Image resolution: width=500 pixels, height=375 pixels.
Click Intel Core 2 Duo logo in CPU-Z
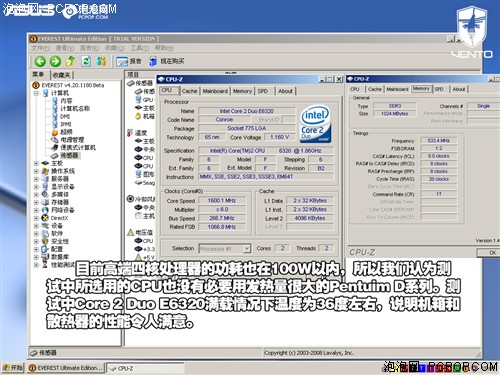click(315, 124)
